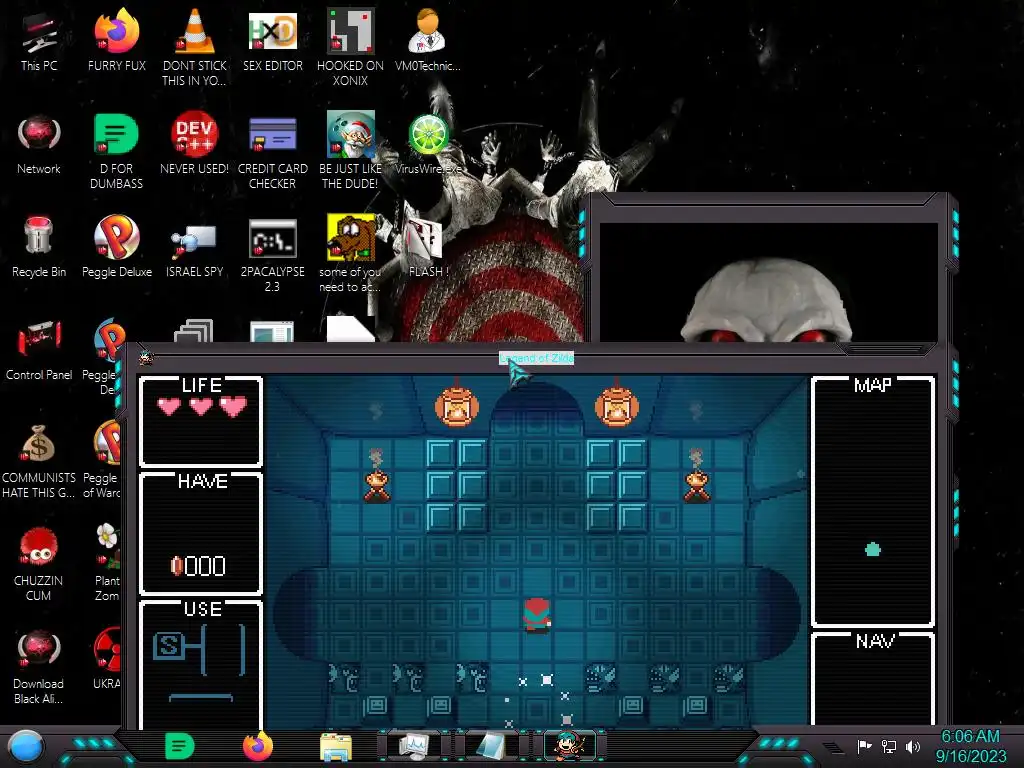Switch to the notepad-like taskbar window
The width and height of the screenshot is (1024, 768).
point(492,746)
